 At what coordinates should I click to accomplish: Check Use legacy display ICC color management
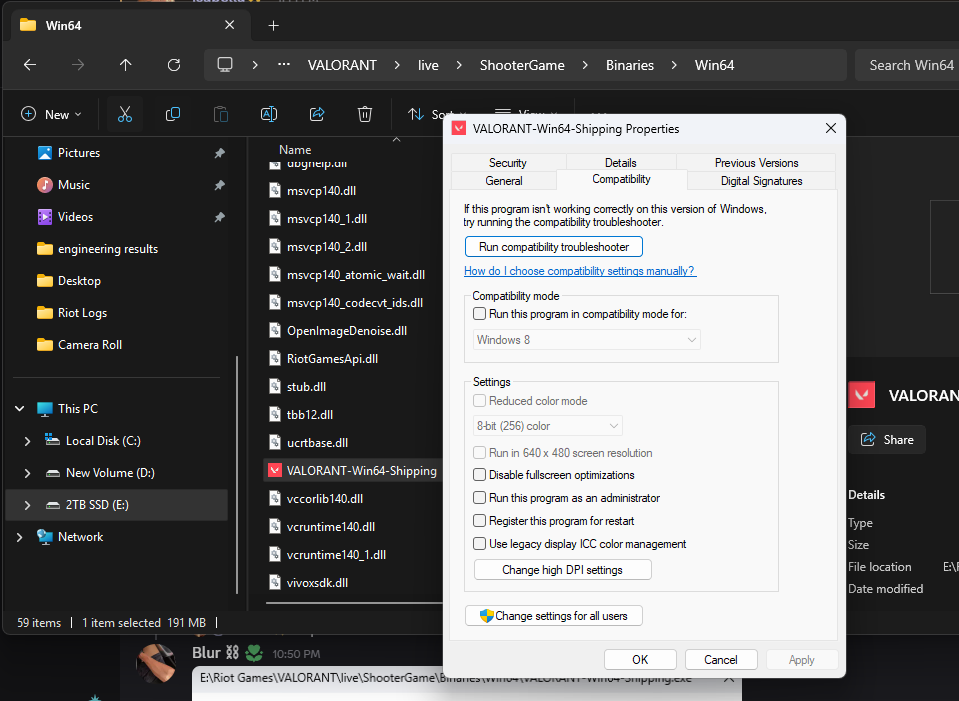480,544
